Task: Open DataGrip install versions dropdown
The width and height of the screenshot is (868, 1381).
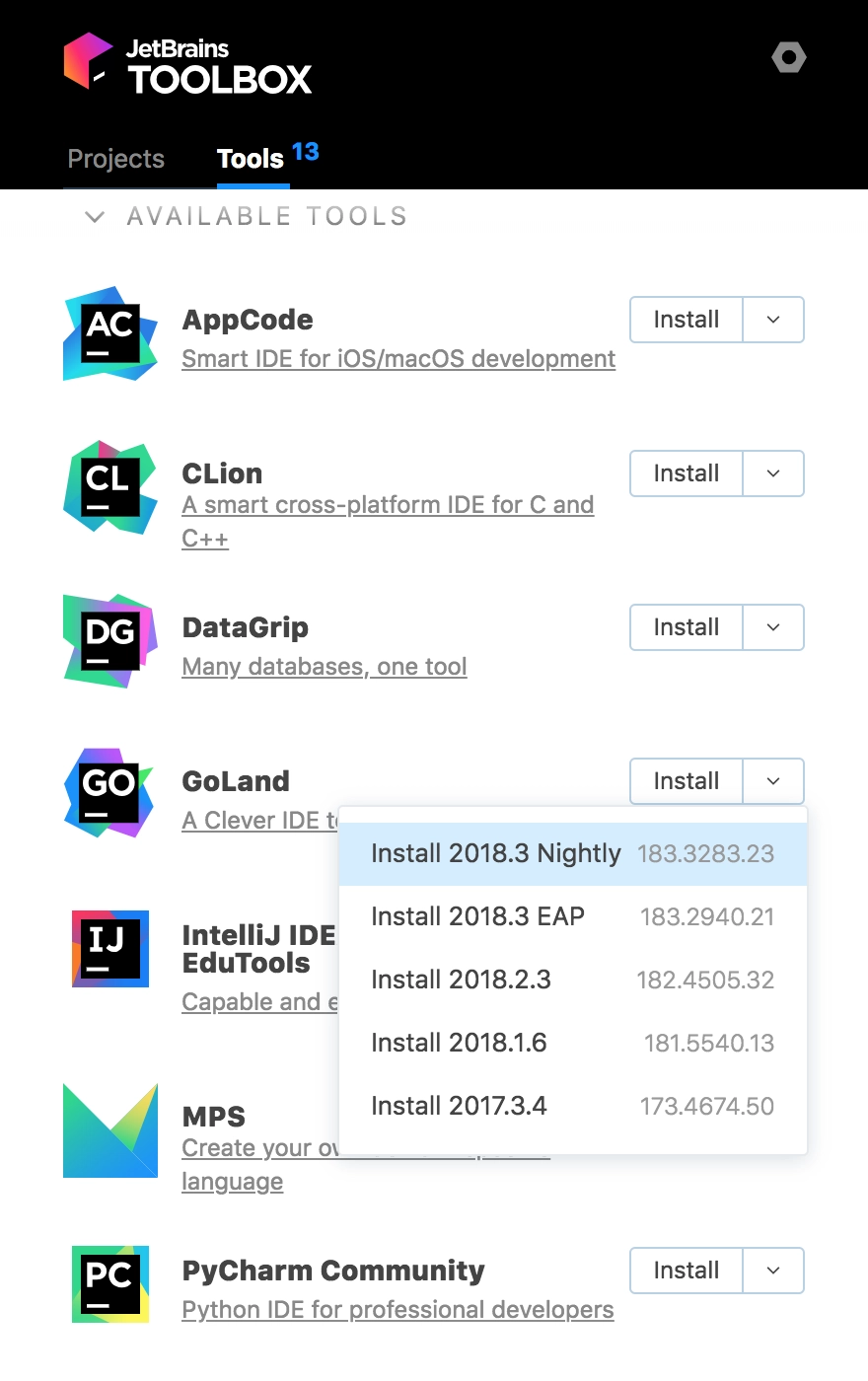Action: pyautogui.click(x=773, y=627)
